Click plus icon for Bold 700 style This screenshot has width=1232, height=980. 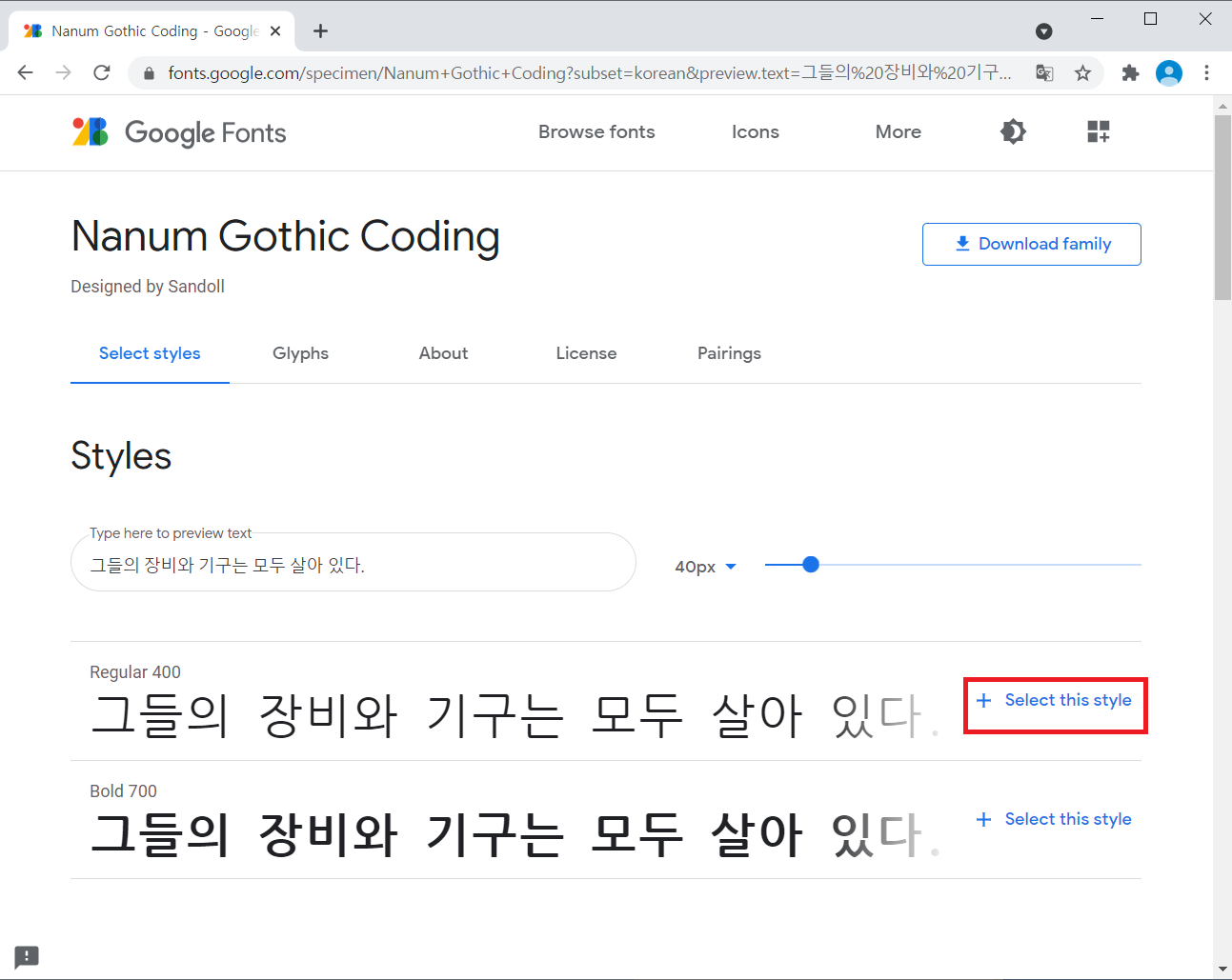pos(984,819)
